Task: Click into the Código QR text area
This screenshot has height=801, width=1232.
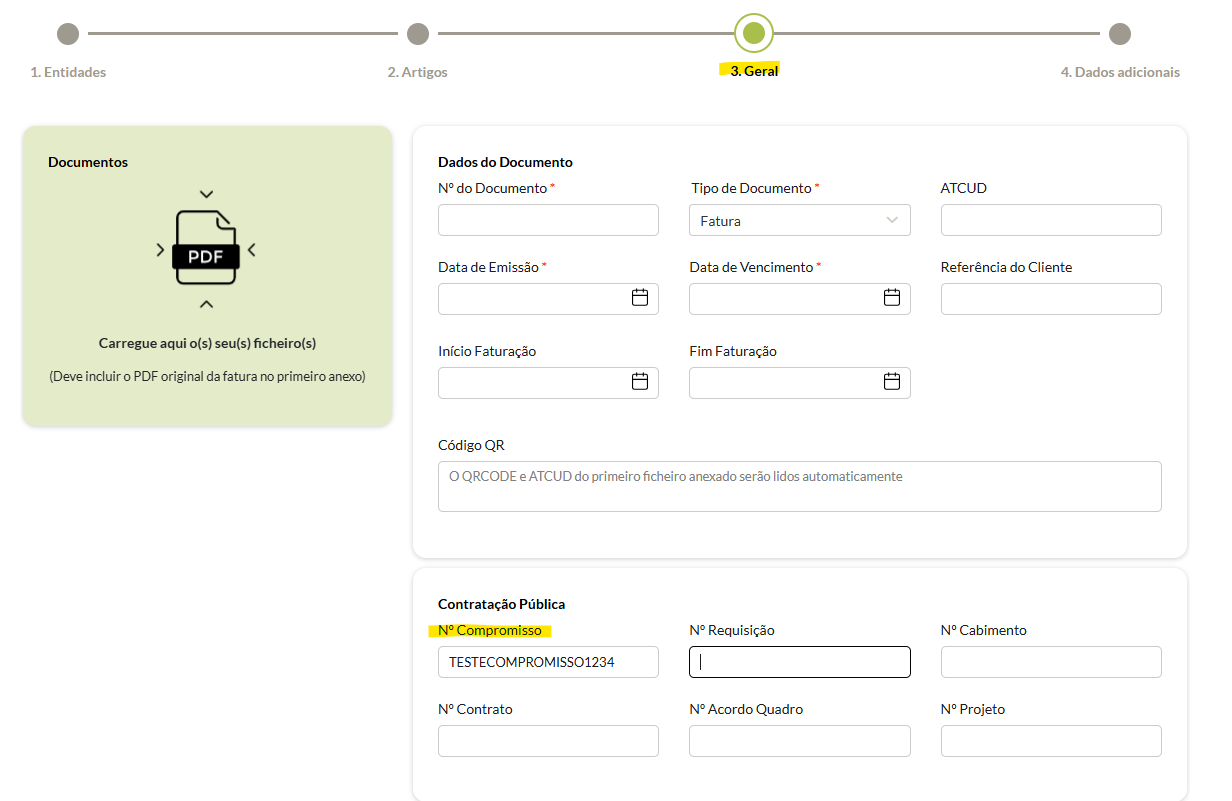Action: click(799, 487)
